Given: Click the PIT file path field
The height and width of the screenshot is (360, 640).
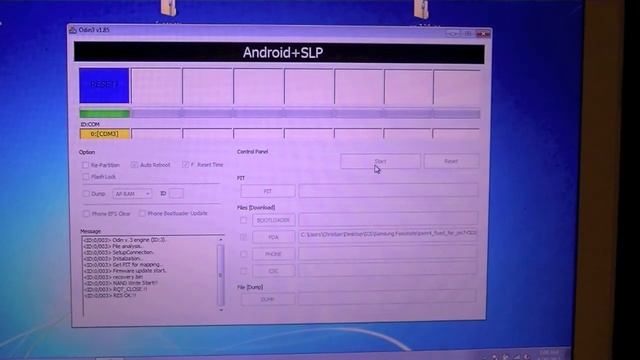Looking at the screenshot, I should tap(388, 191).
